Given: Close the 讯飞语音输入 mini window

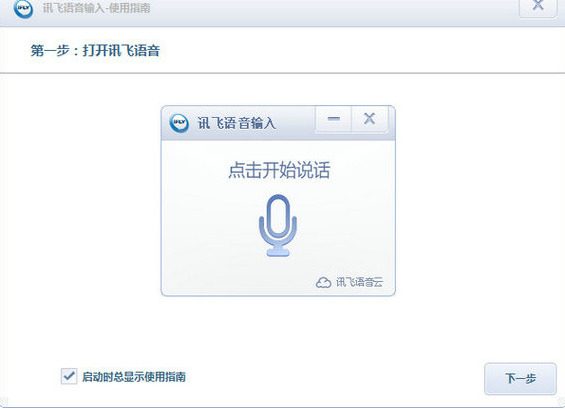Looking at the screenshot, I should pos(370,119).
